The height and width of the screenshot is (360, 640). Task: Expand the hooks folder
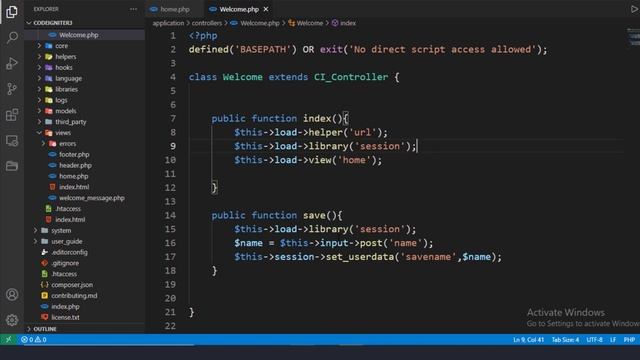[64, 67]
